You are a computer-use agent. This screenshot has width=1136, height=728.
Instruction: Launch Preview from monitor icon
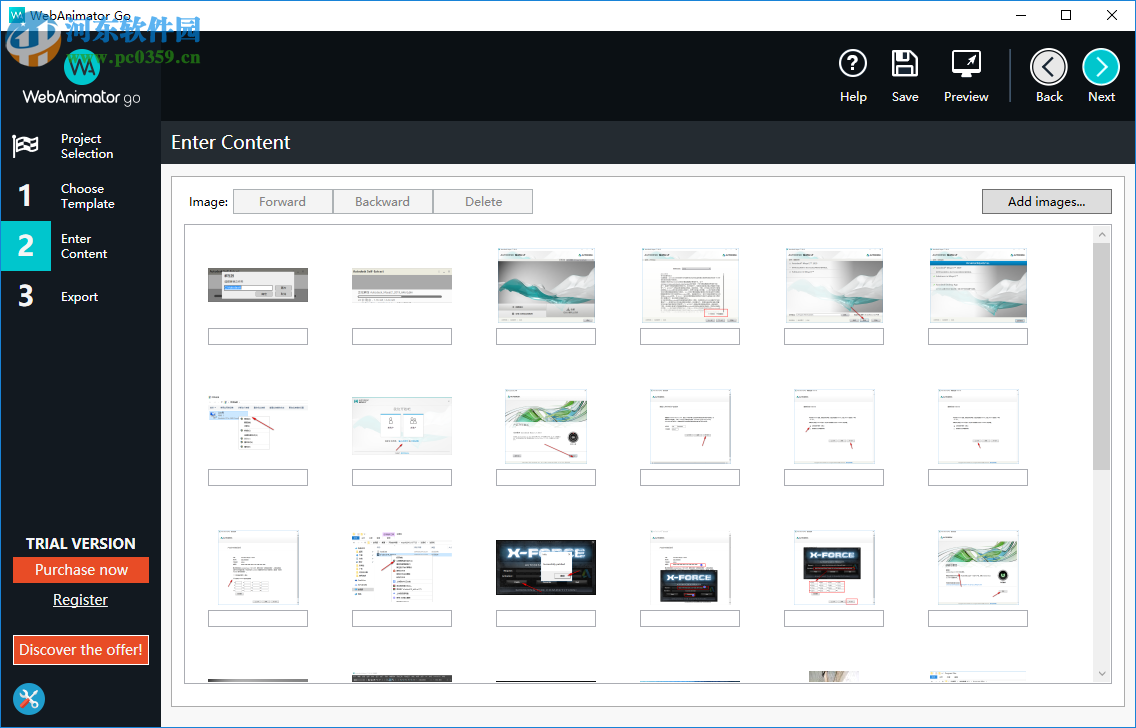point(966,64)
